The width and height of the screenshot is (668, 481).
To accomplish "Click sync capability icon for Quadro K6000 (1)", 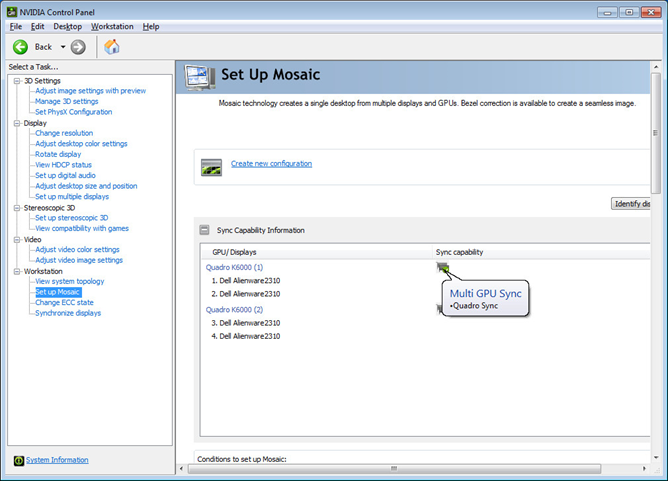I will point(442,267).
